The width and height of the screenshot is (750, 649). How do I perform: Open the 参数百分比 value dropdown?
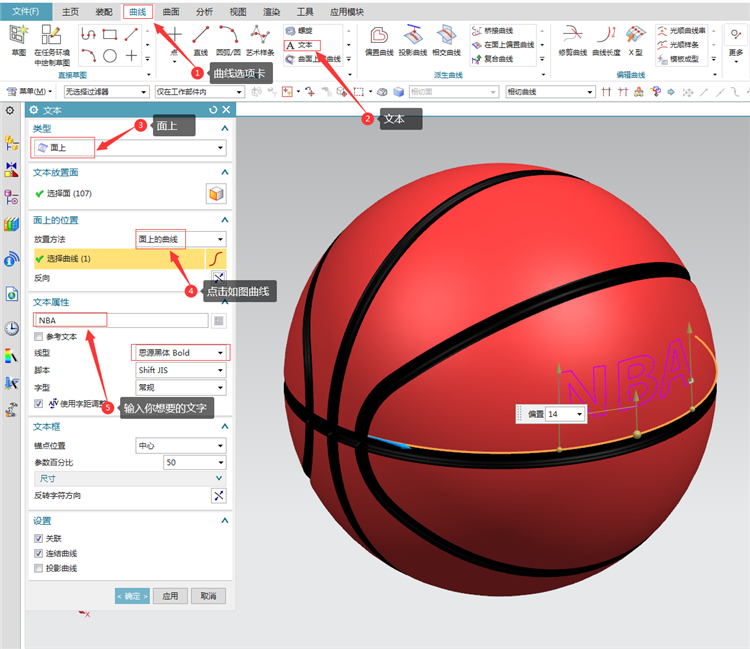tap(195, 462)
